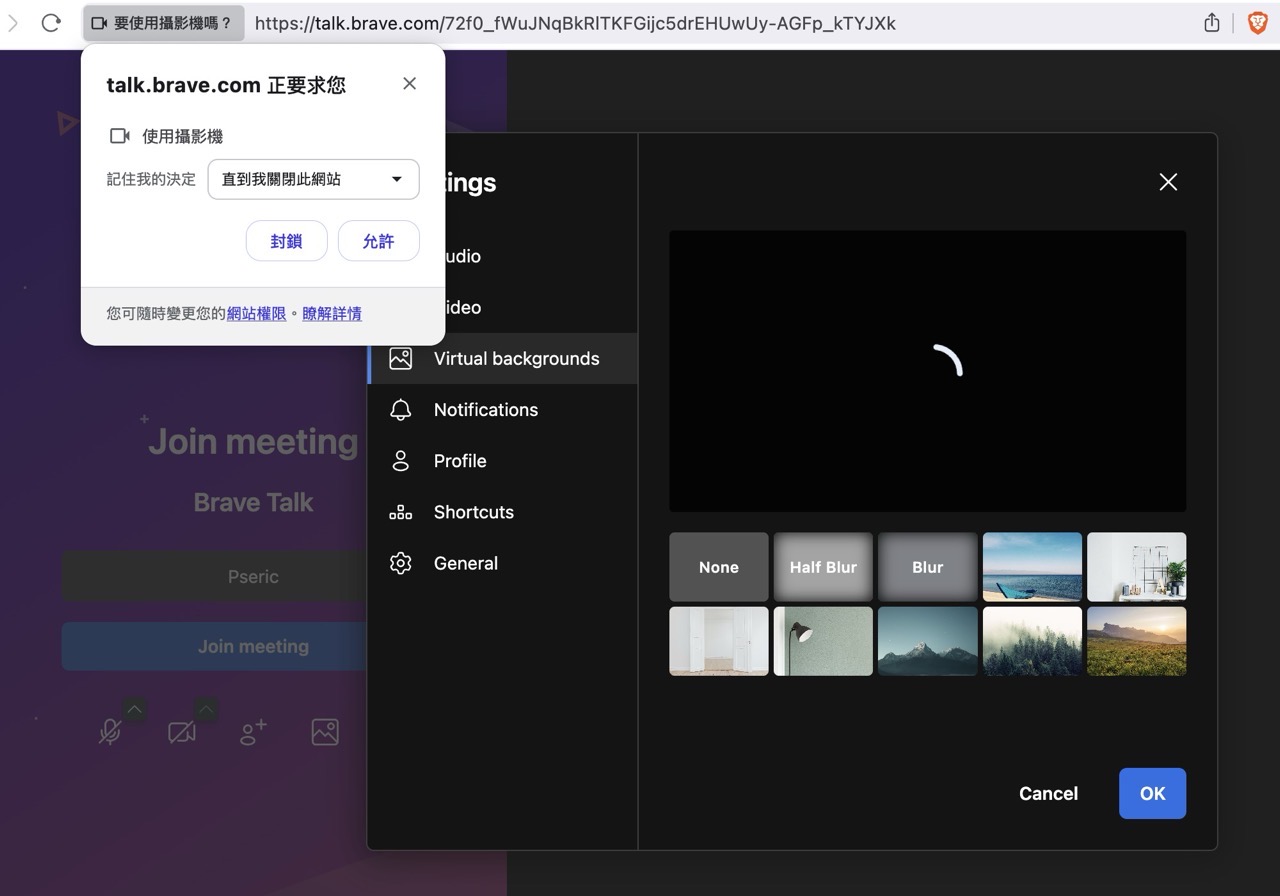Viewport: 1280px width, 896px height.
Task: Choose the foggy forest background thumbnail
Action: point(1032,641)
